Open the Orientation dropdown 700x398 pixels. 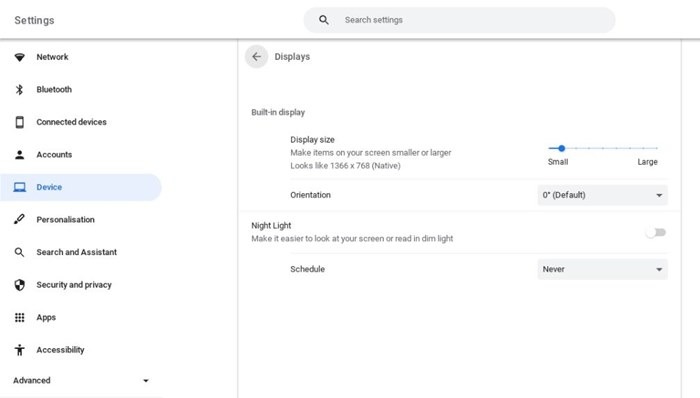tap(602, 195)
